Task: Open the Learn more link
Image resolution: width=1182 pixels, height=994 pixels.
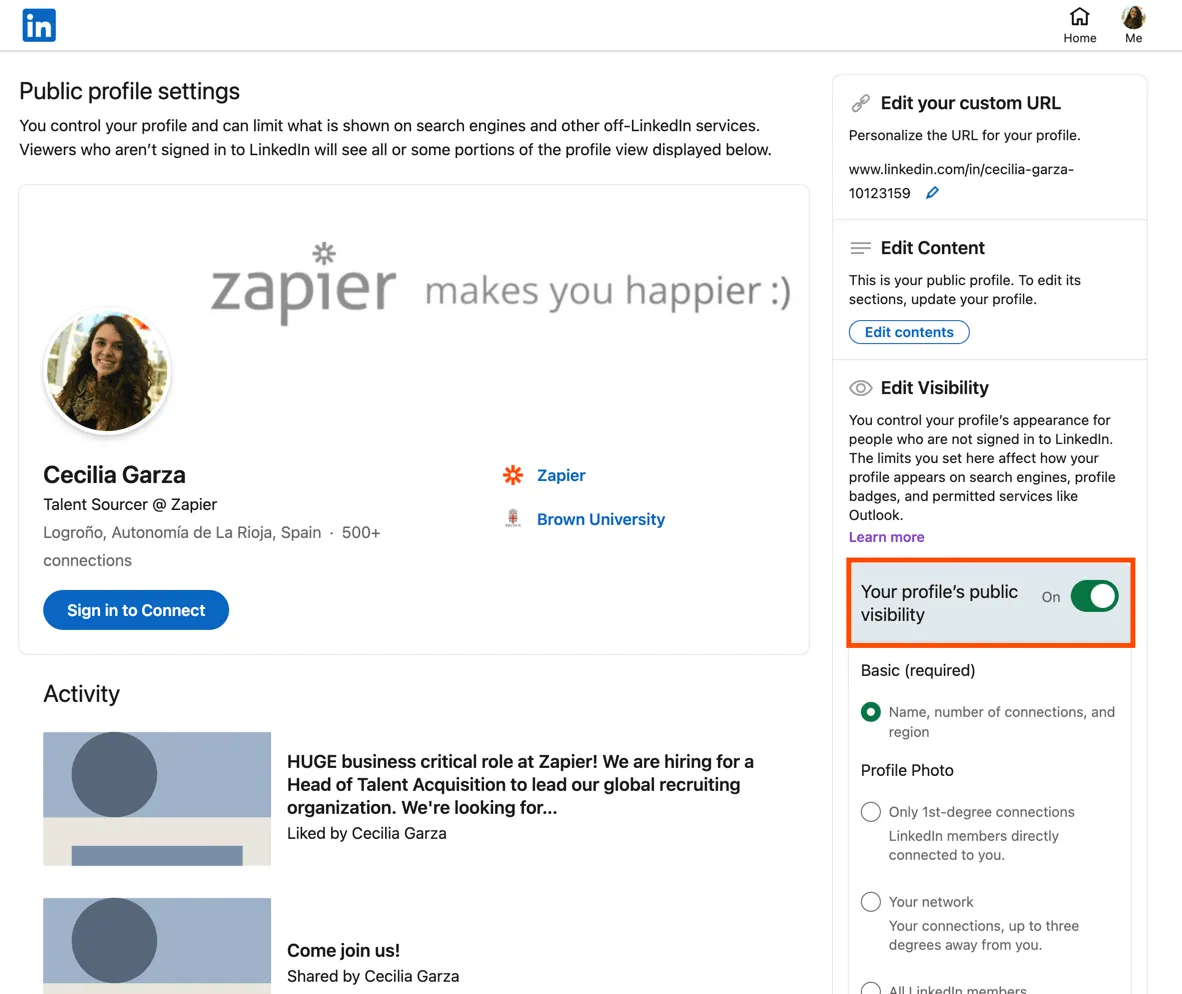Action: (x=886, y=537)
